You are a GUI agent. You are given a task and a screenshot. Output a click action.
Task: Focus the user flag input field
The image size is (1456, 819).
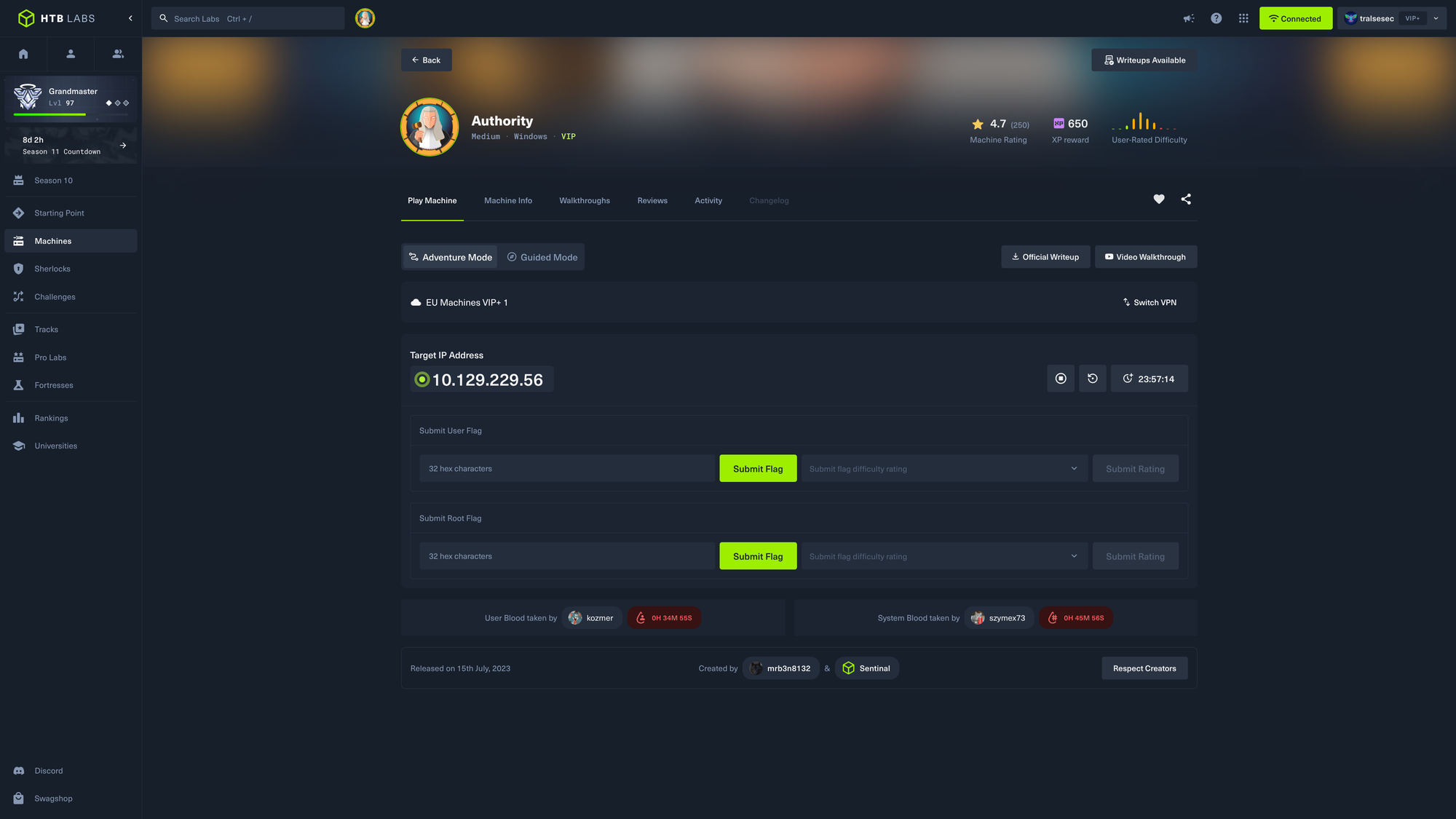[567, 469]
